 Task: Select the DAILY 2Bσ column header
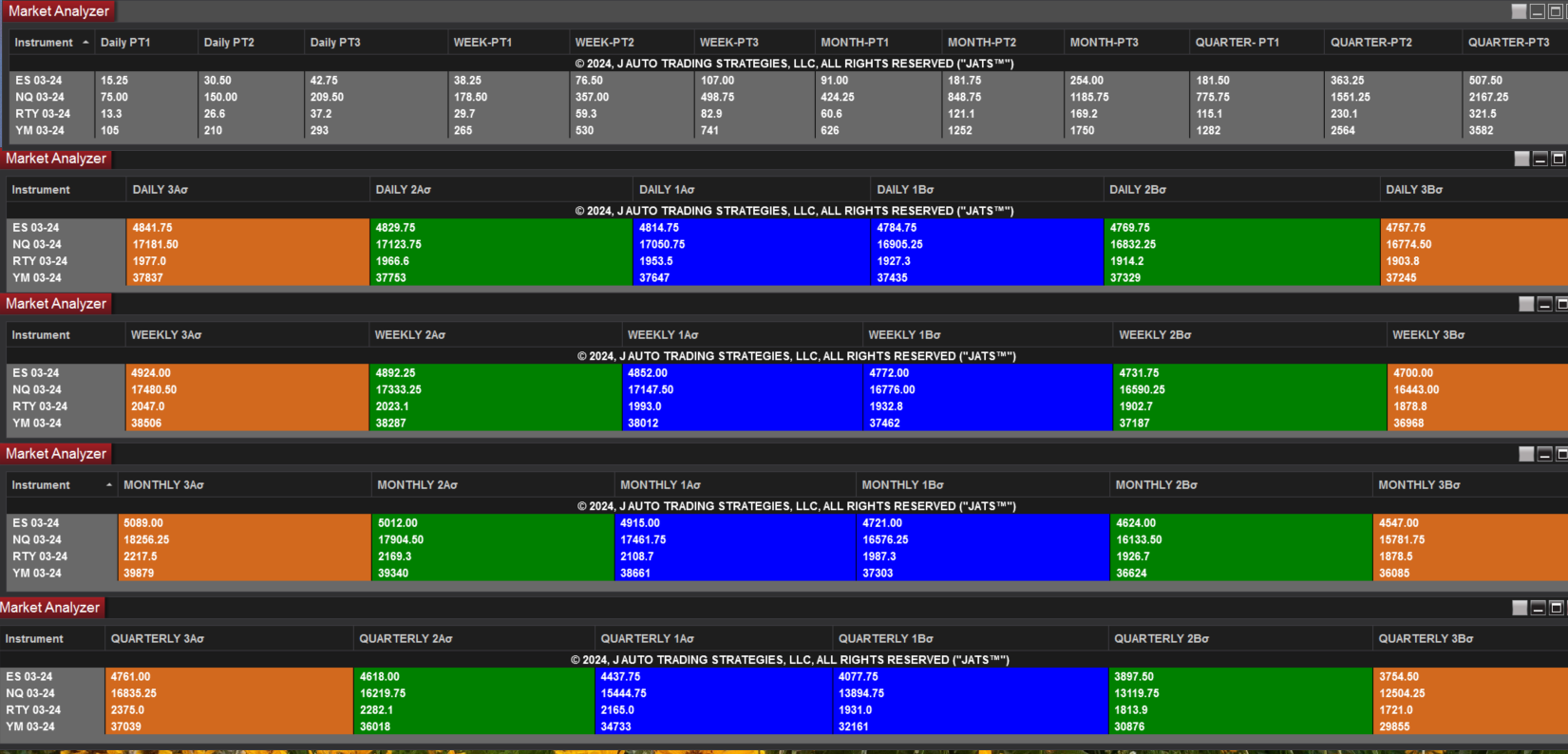click(x=1241, y=190)
